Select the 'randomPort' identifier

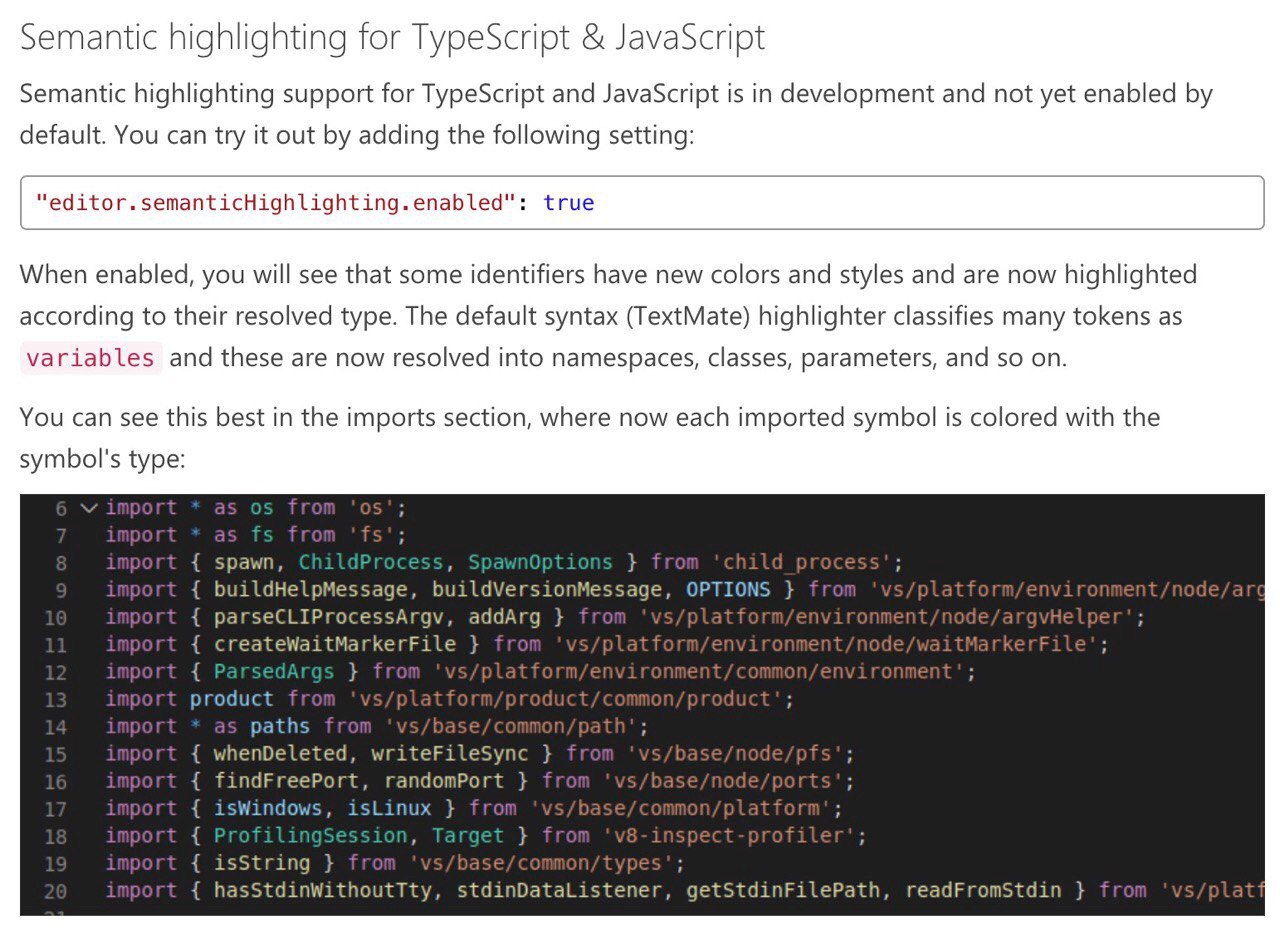tap(443, 780)
